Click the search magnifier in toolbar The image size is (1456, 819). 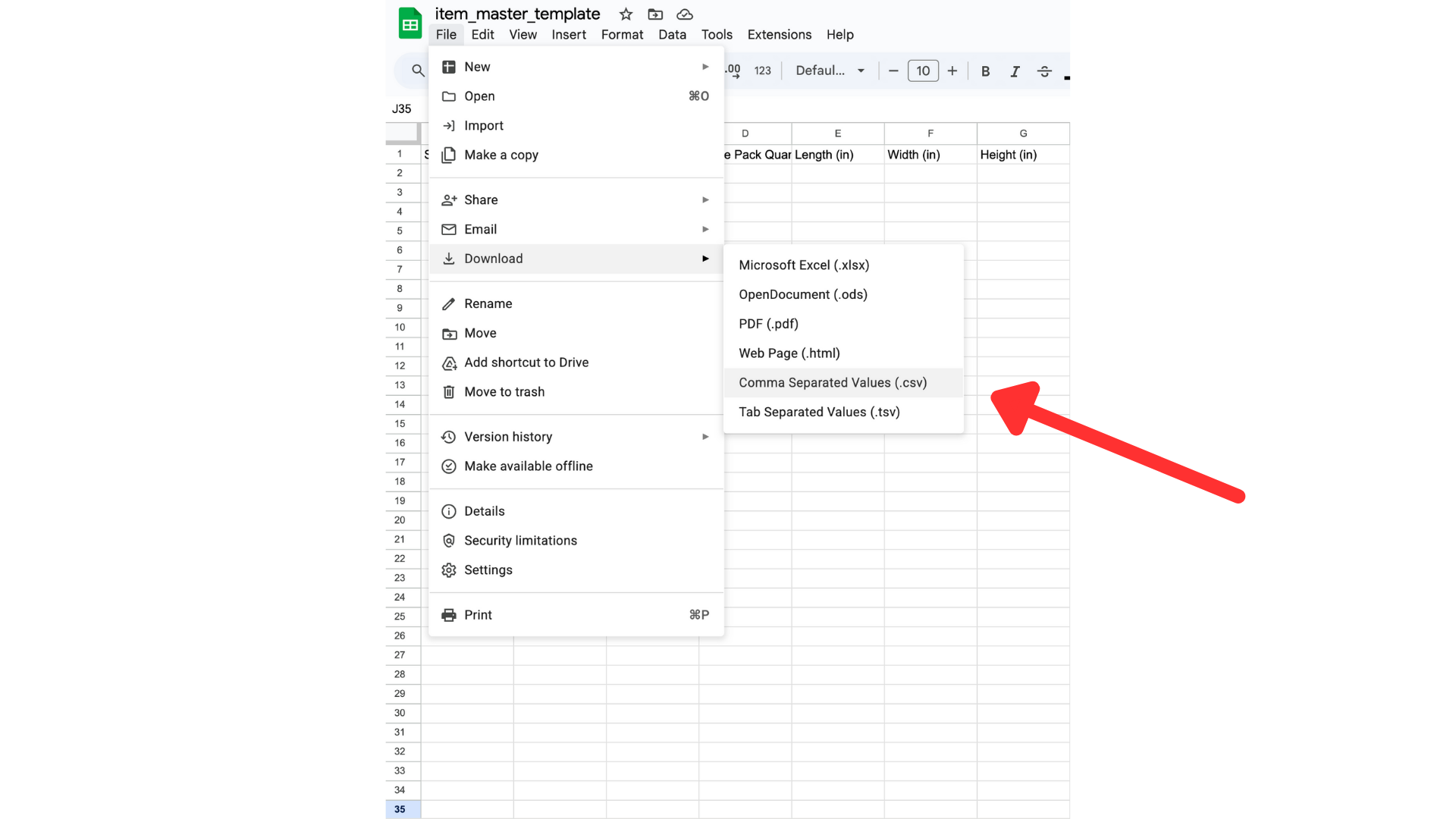418,71
